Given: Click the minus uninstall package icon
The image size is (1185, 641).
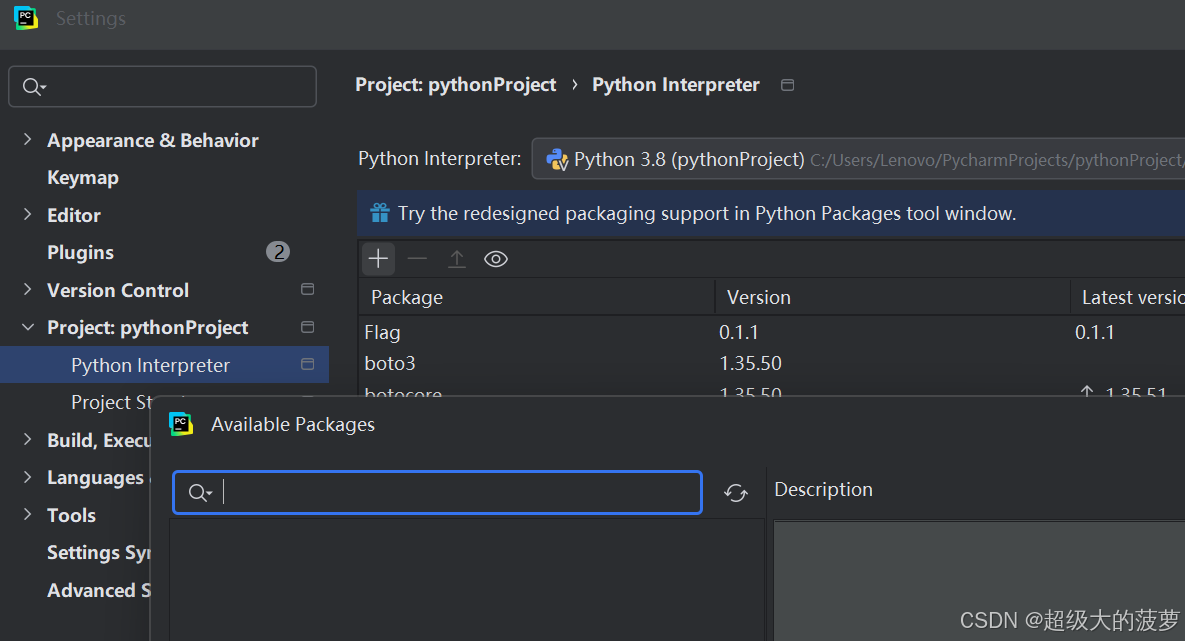Looking at the screenshot, I should 417,260.
